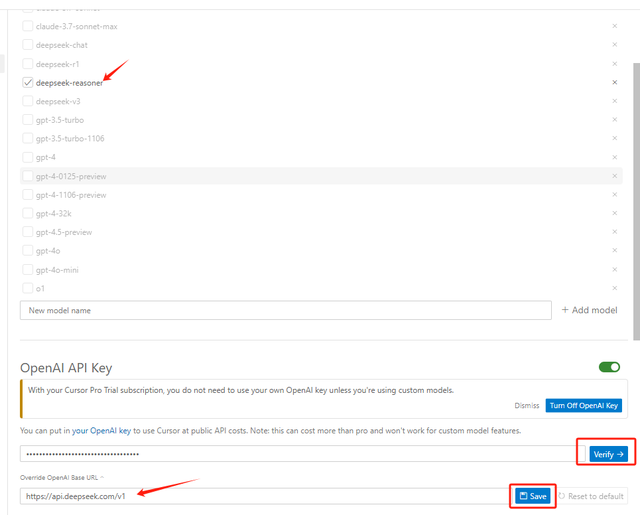Remove deepseek-chat with its X icon
640x515 pixels.
[615, 44]
